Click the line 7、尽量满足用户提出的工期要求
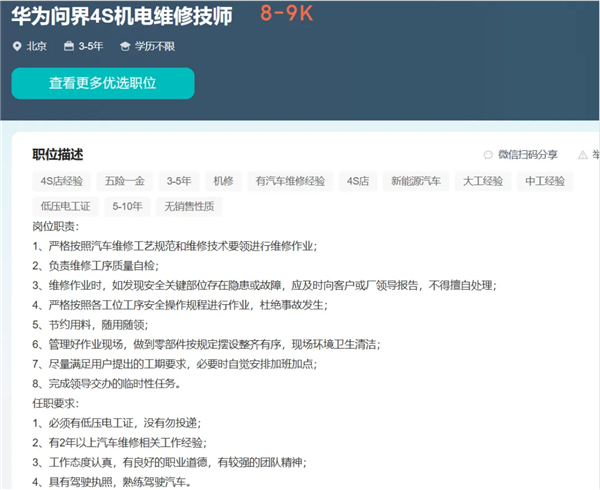The image size is (600, 490). click(x=175, y=364)
